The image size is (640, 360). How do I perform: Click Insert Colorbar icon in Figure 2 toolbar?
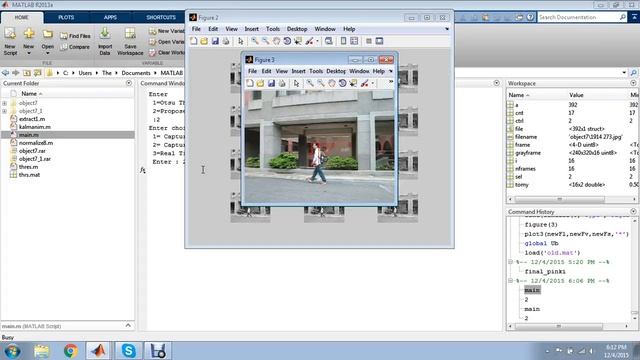point(343,41)
